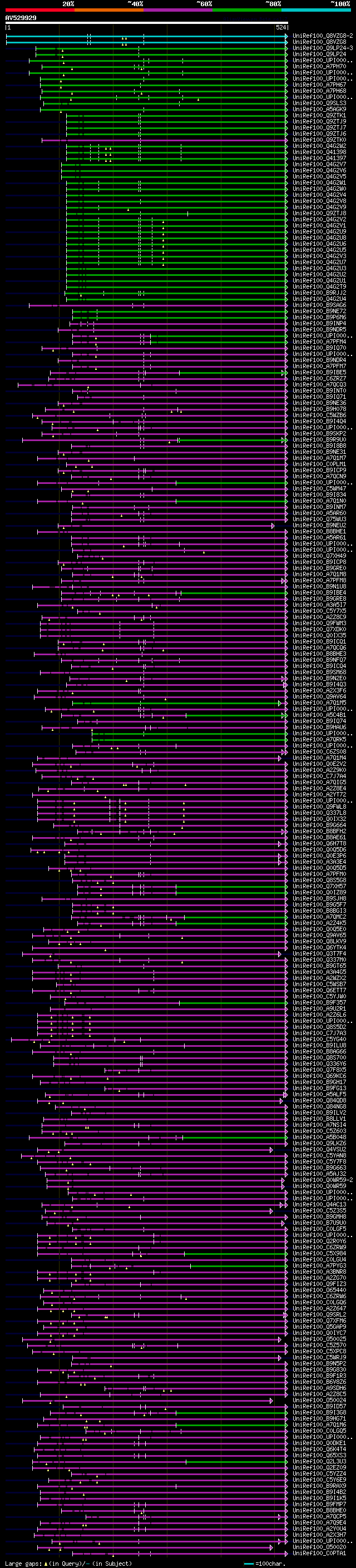Click the cyan segment of the identity color scale
Image resolution: width=356 pixels, height=1568 pixels.
(x=316, y=10)
